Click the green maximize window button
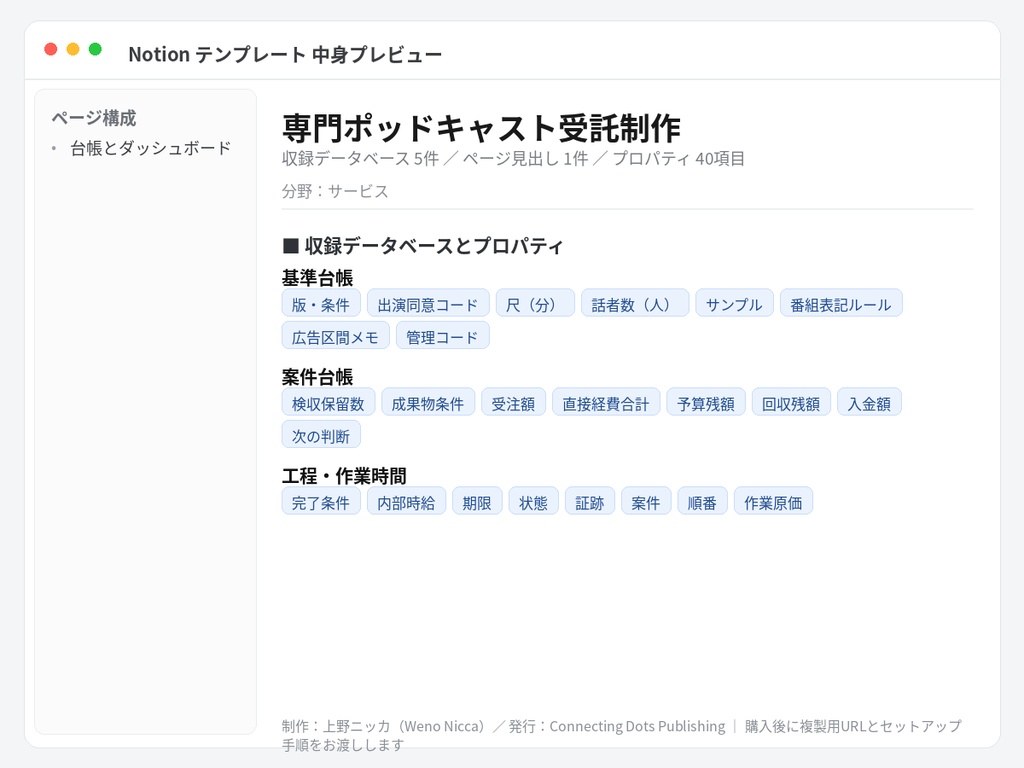The width and height of the screenshot is (1024, 768). (x=95, y=49)
